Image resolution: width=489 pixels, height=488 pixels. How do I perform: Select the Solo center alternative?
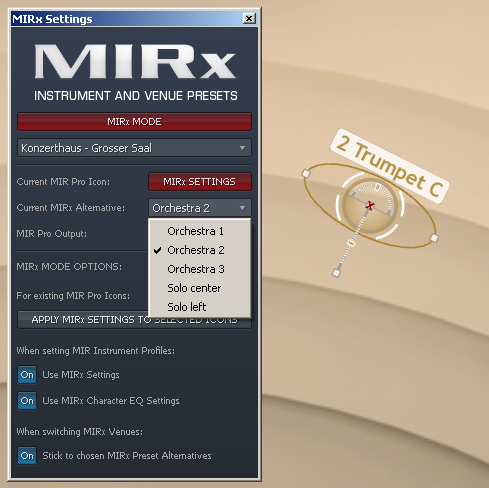tap(199, 288)
